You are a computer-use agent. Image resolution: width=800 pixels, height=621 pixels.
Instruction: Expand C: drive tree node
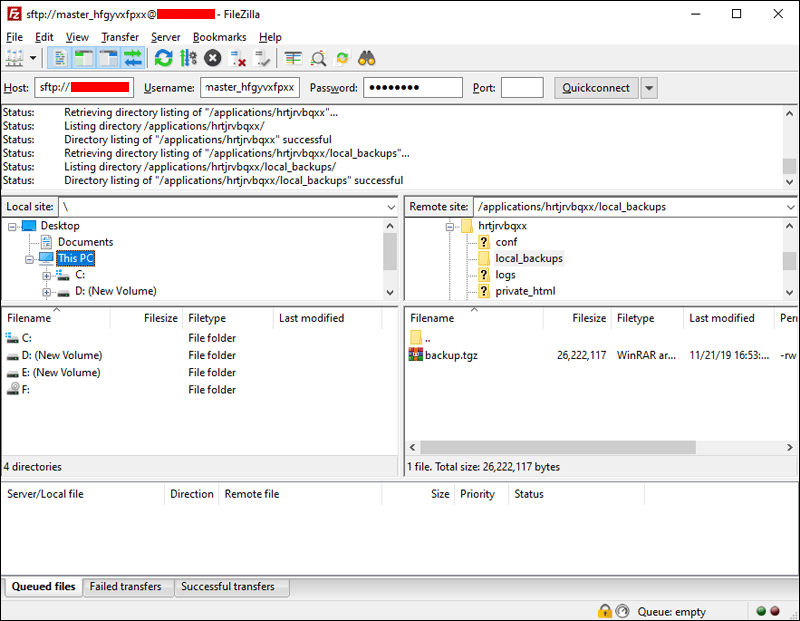coord(46,276)
